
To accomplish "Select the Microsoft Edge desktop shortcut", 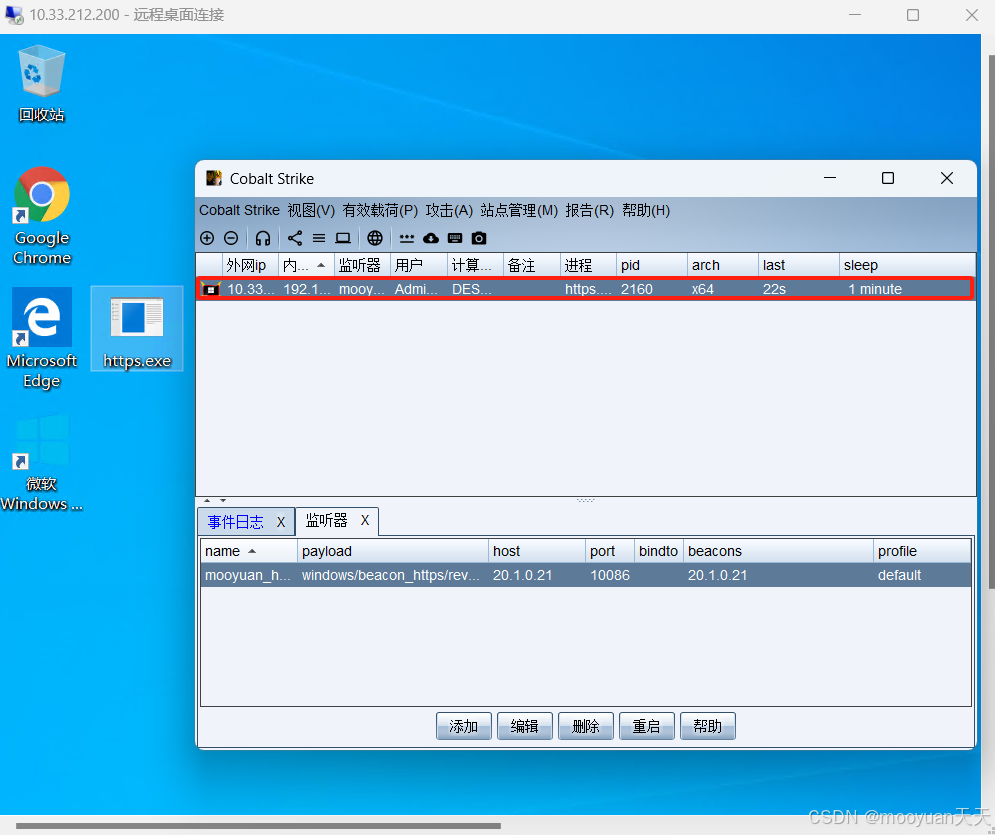I will tap(41, 339).
